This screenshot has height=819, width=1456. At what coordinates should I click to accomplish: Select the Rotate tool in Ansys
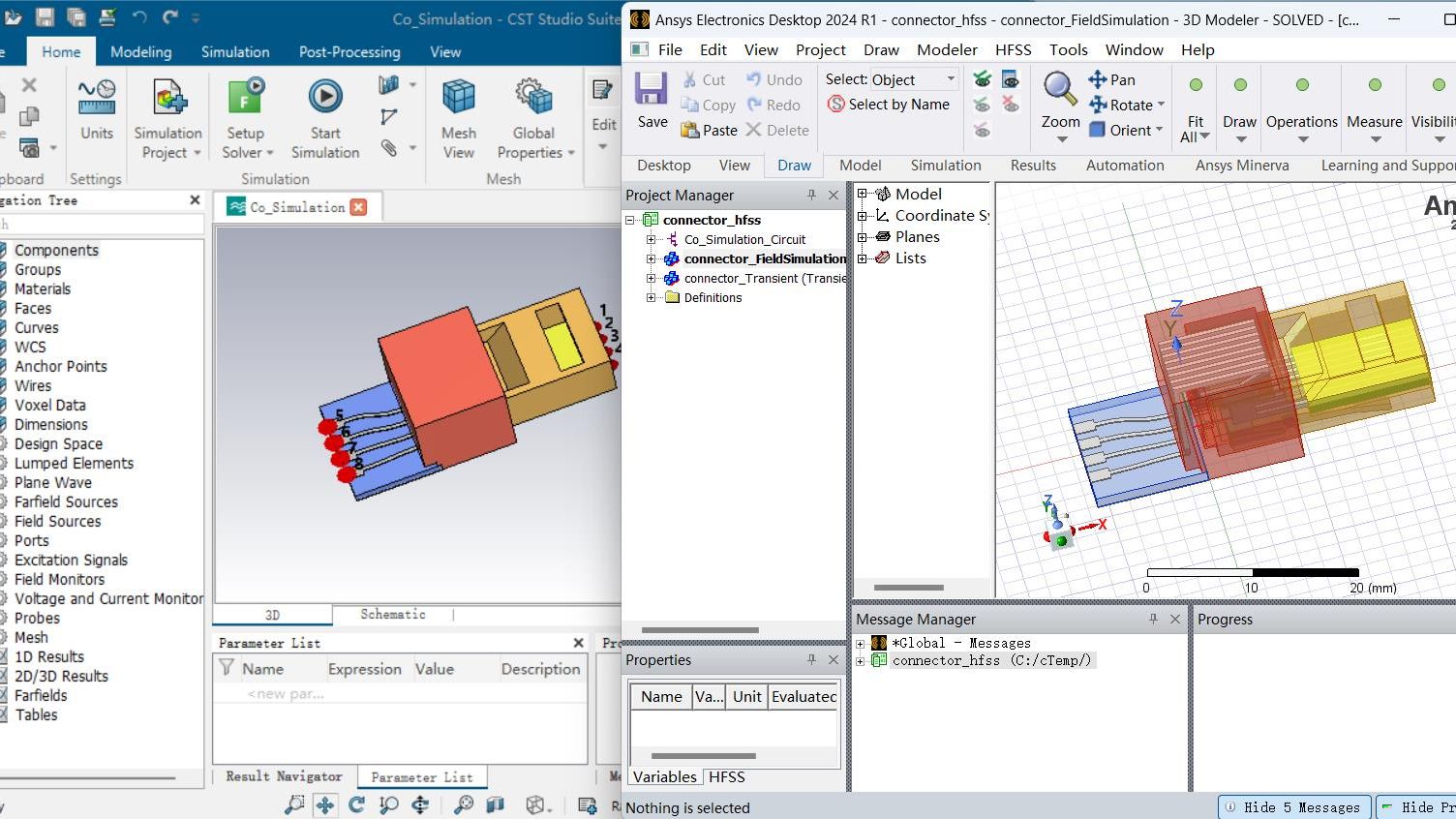[1126, 105]
